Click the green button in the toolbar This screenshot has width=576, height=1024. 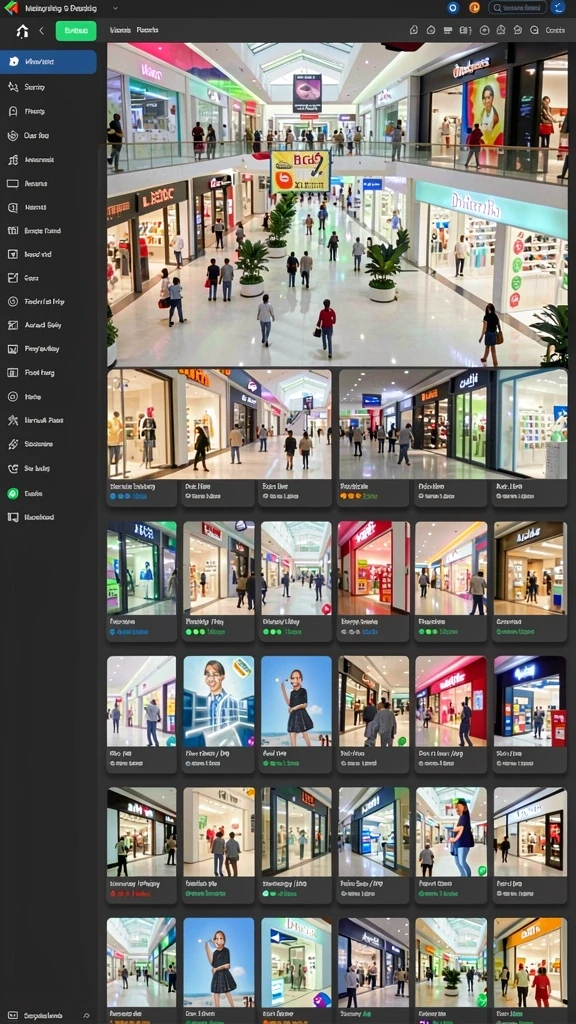coord(76,31)
